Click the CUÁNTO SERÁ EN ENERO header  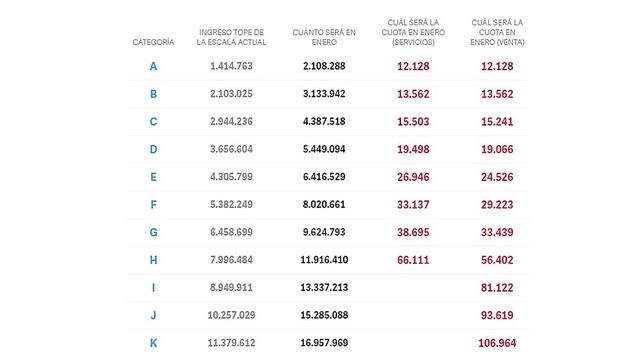click(324, 37)
